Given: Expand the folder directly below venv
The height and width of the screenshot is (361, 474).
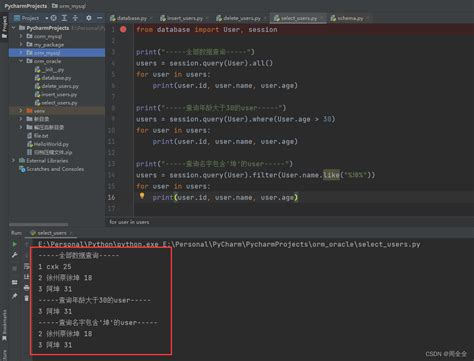Looking at the screenshot, I should [x=21, y=119].
